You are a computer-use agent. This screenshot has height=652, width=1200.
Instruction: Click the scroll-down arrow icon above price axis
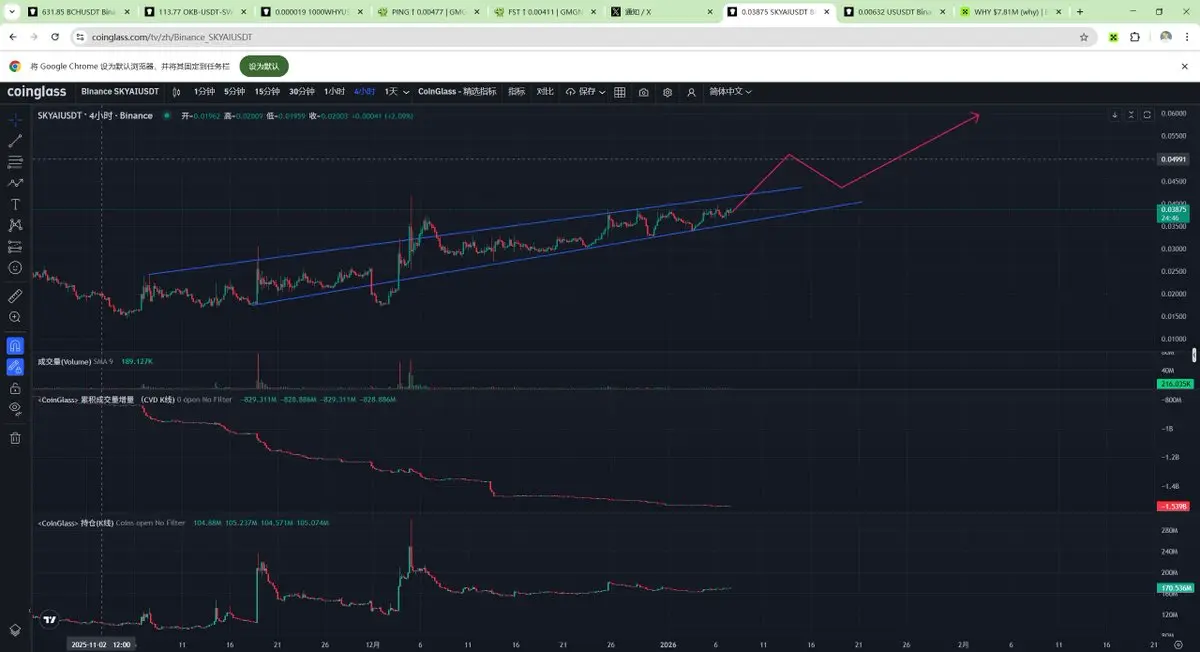coord(1115,115)
